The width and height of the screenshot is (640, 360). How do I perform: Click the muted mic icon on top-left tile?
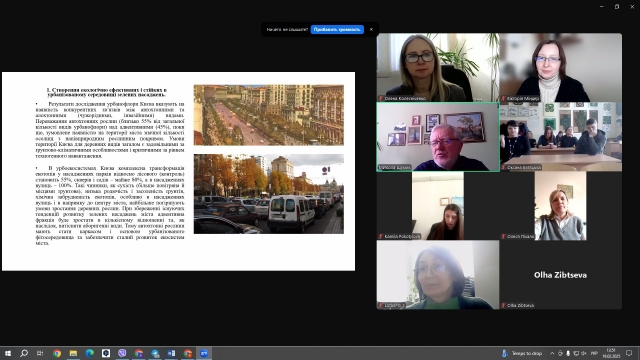pyautogui.click(x=381, y=98)
